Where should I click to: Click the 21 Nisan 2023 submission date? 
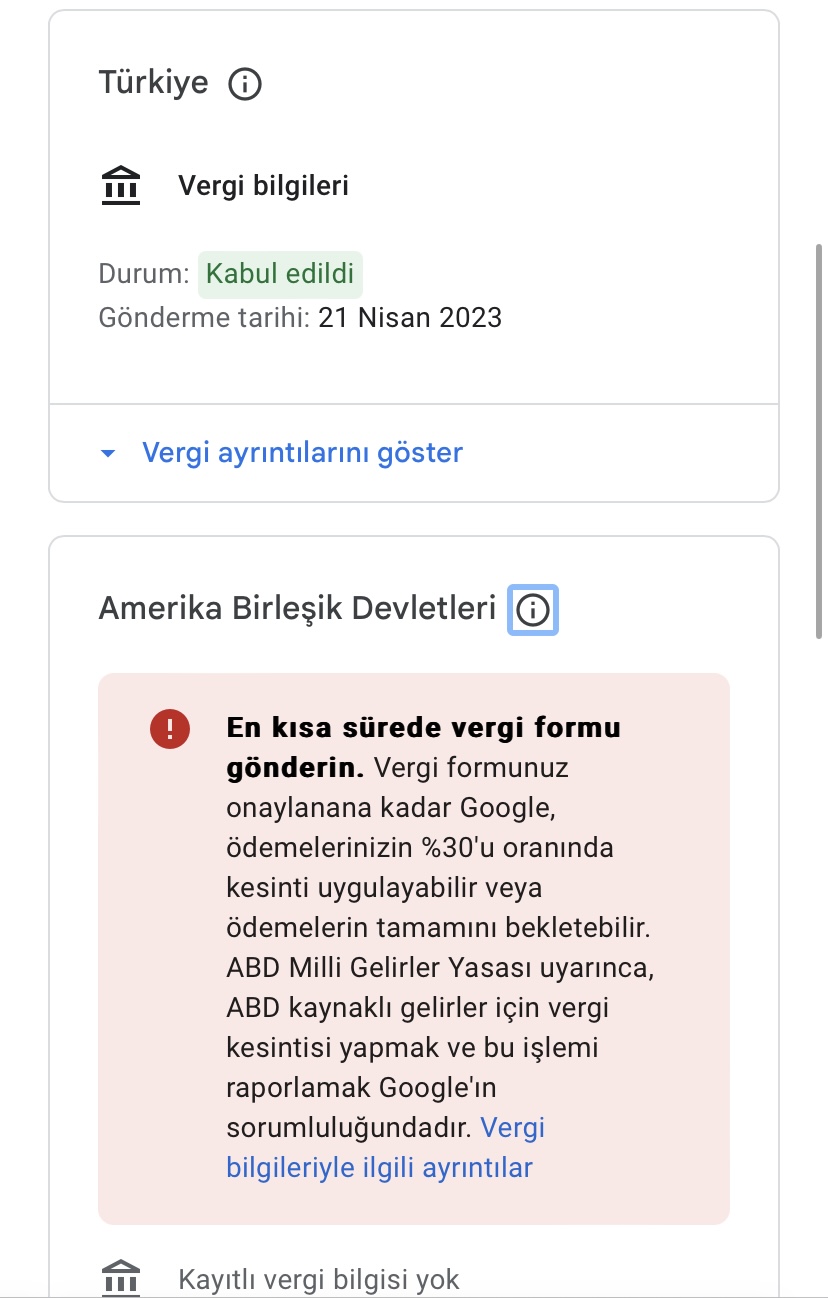[x=410, y=318]
